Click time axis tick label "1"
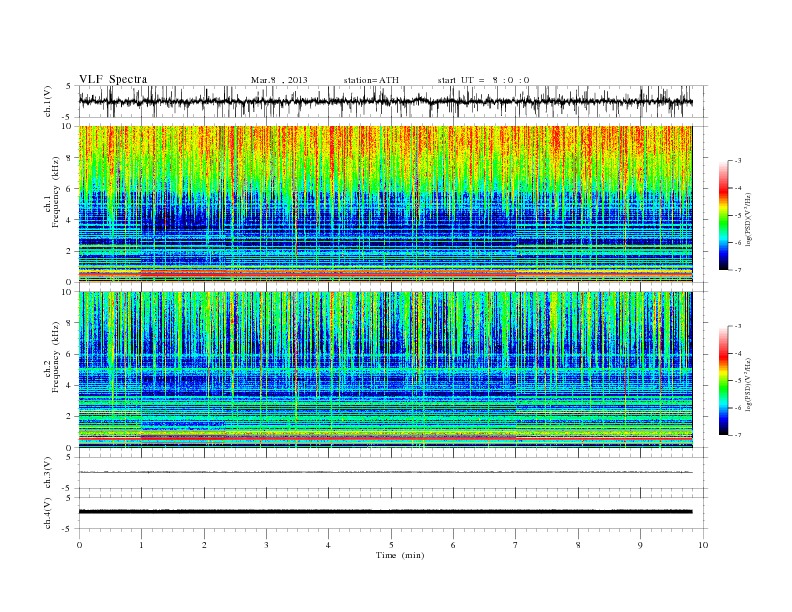This screenshot has width=792, height=612. [x=141, y=545]
